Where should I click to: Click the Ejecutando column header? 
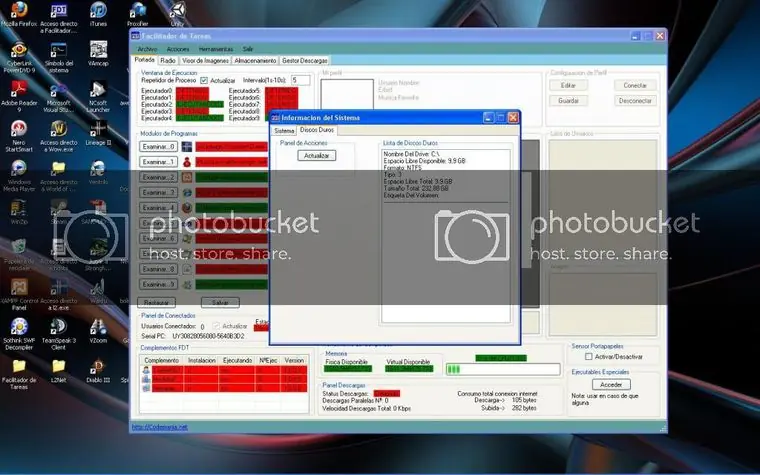click(x=238, y=361)
